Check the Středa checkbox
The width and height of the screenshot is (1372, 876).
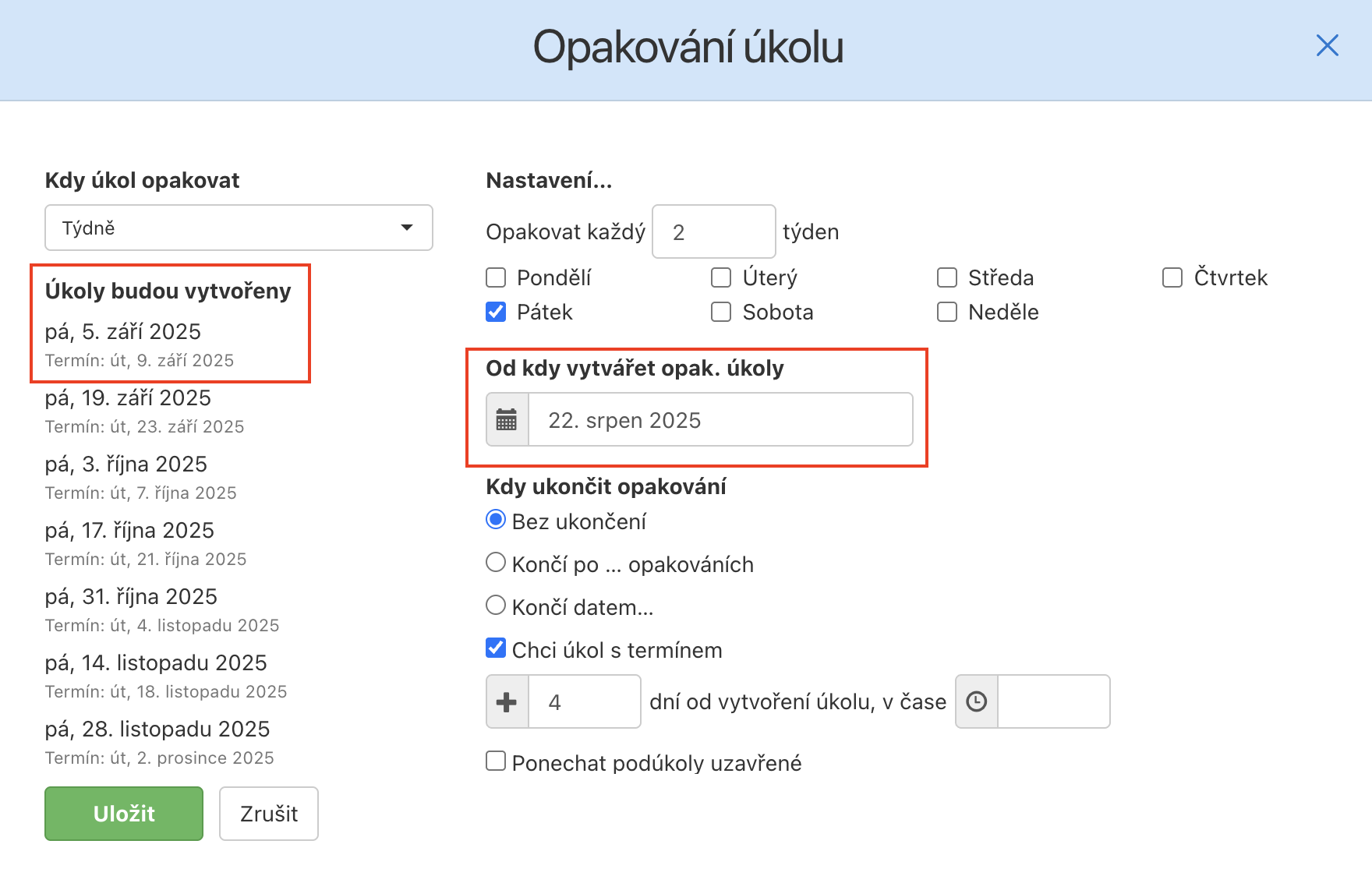click(x=947, y=277)
